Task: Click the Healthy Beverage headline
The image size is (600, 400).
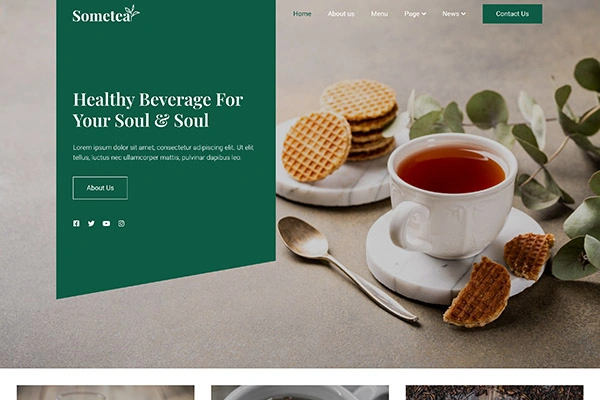Action: [158, 110]
